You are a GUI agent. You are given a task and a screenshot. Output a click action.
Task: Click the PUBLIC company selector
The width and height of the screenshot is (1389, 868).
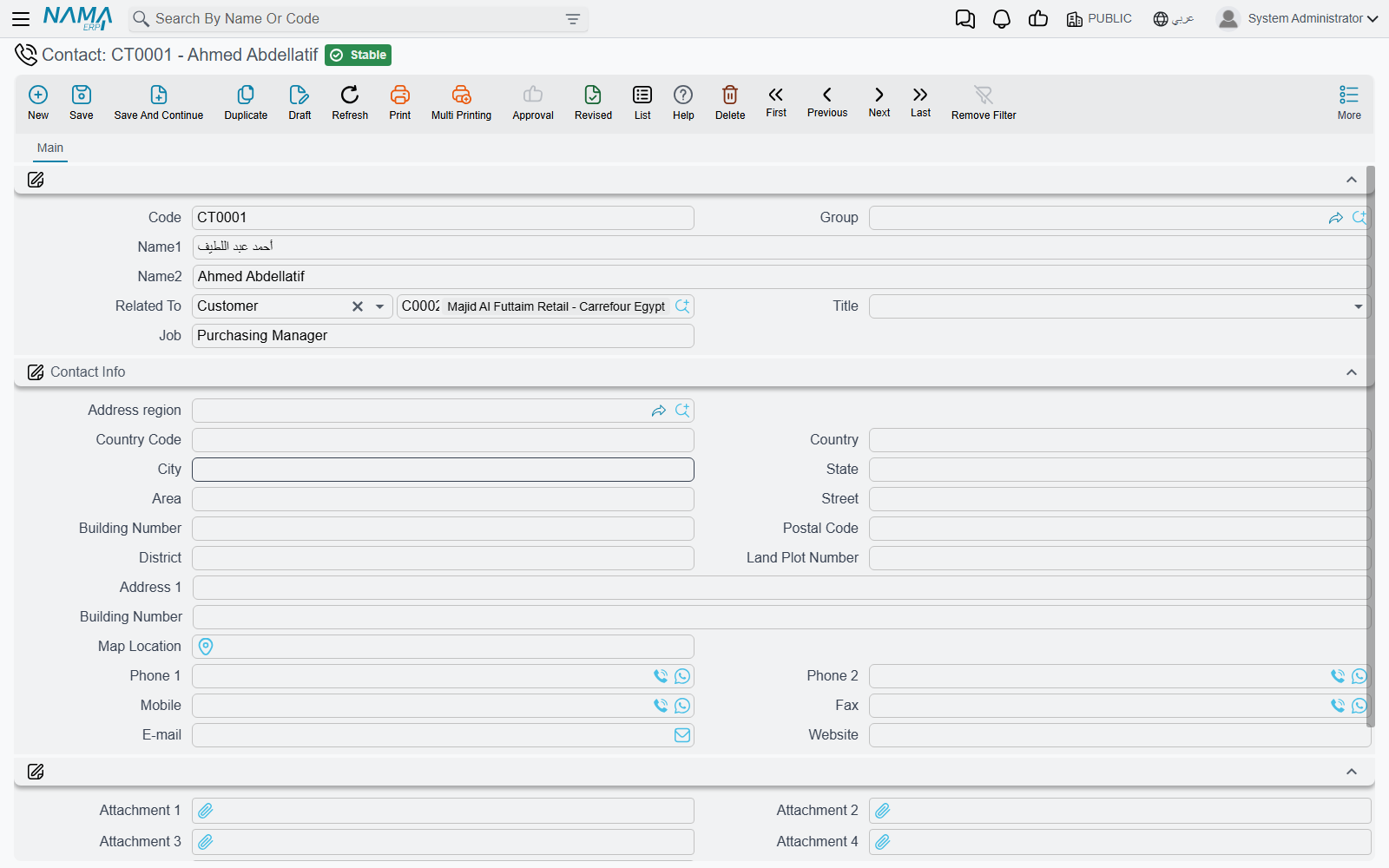[1099, 19]
